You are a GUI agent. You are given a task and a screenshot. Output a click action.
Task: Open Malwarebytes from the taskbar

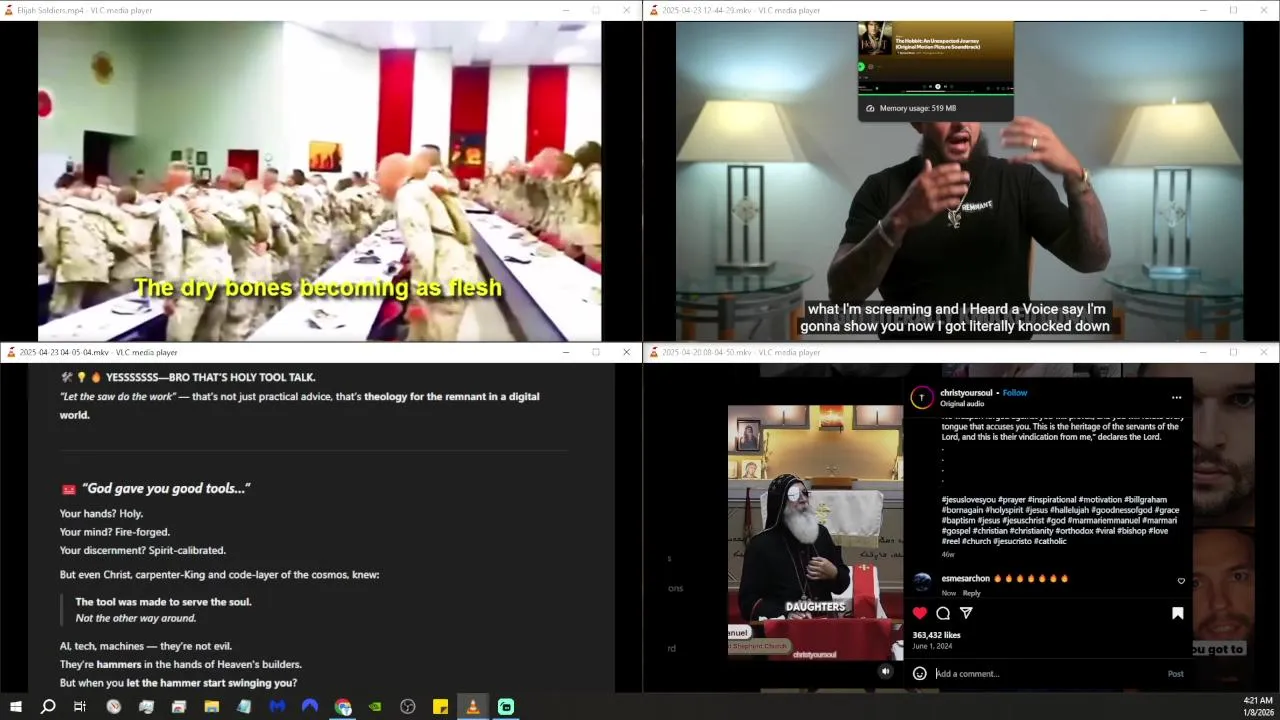pyautogui.click(x=277, y=707)
